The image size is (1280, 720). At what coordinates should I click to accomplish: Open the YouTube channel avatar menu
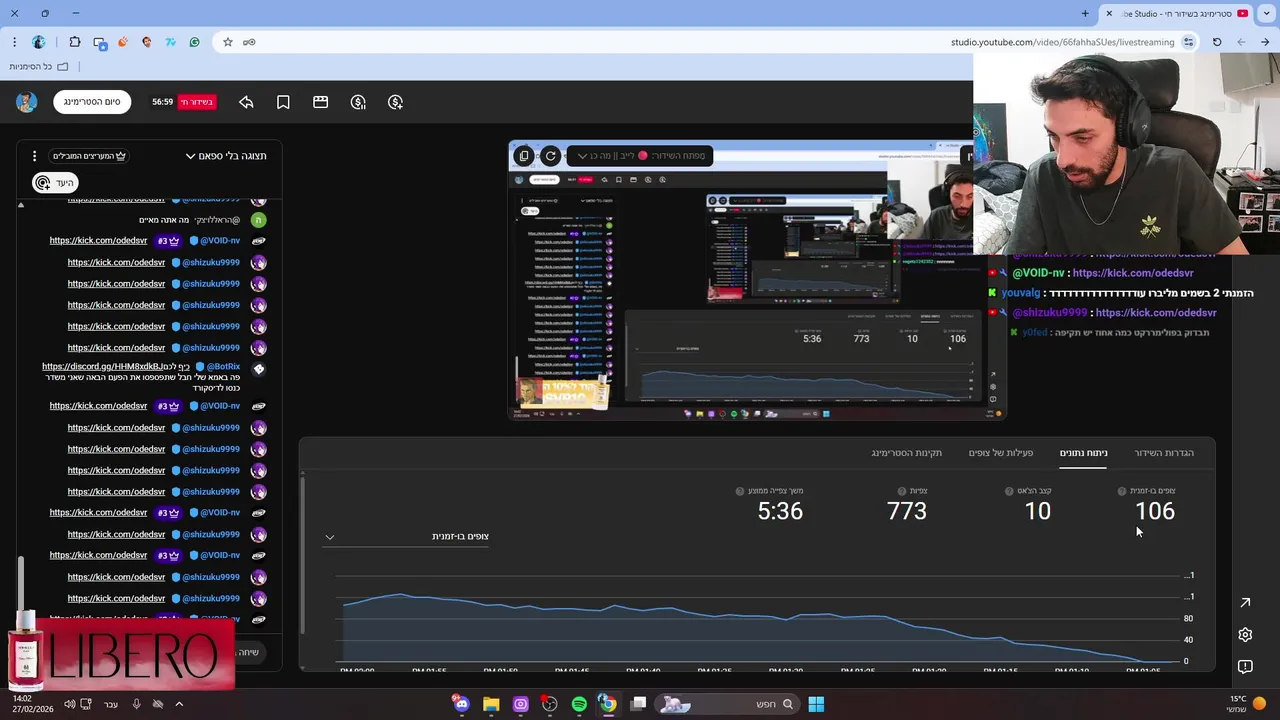click(27, 102)
